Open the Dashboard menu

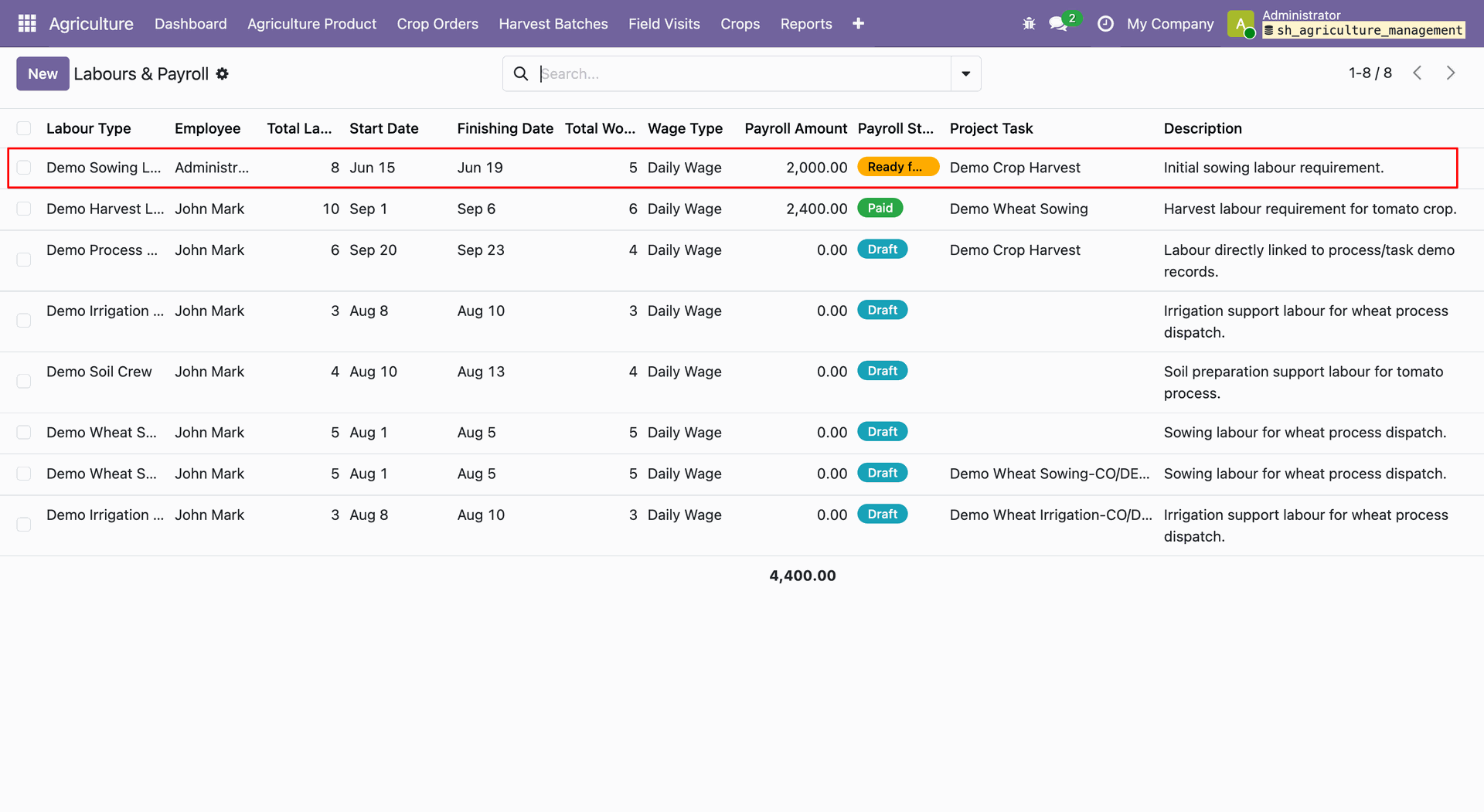click(191, 24)
